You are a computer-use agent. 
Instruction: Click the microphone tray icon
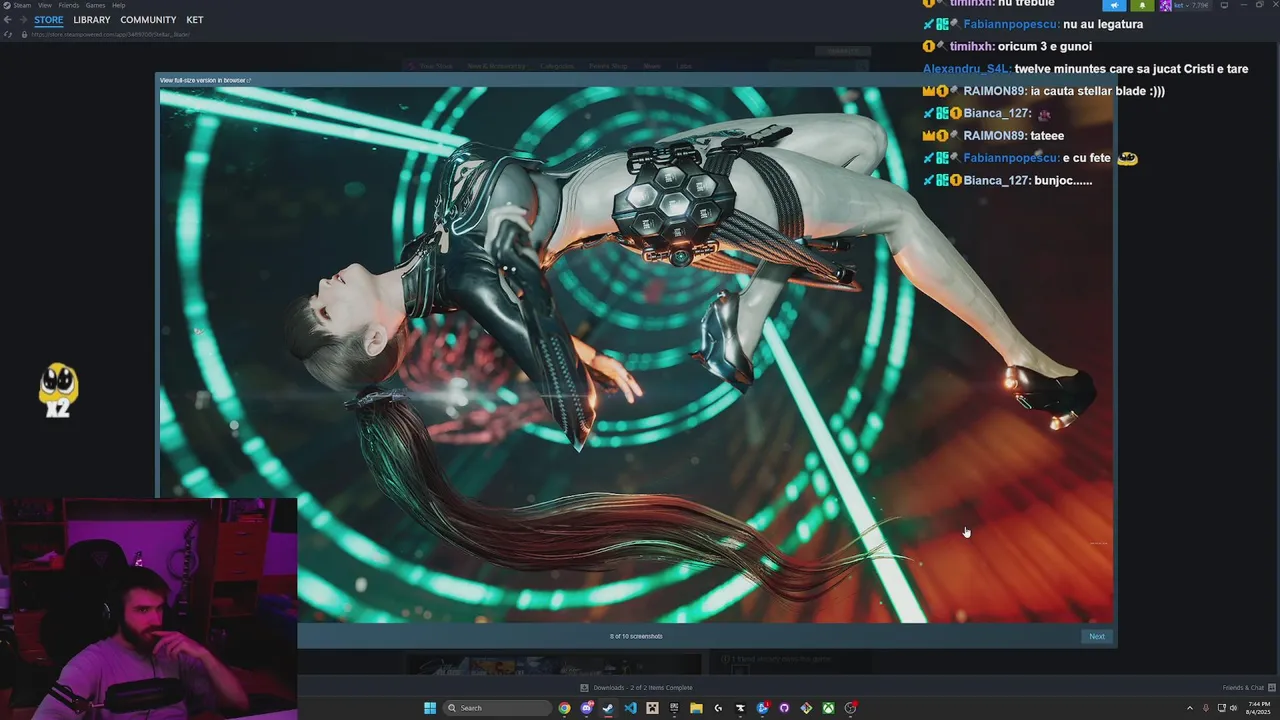click(x=1206, y=708)
